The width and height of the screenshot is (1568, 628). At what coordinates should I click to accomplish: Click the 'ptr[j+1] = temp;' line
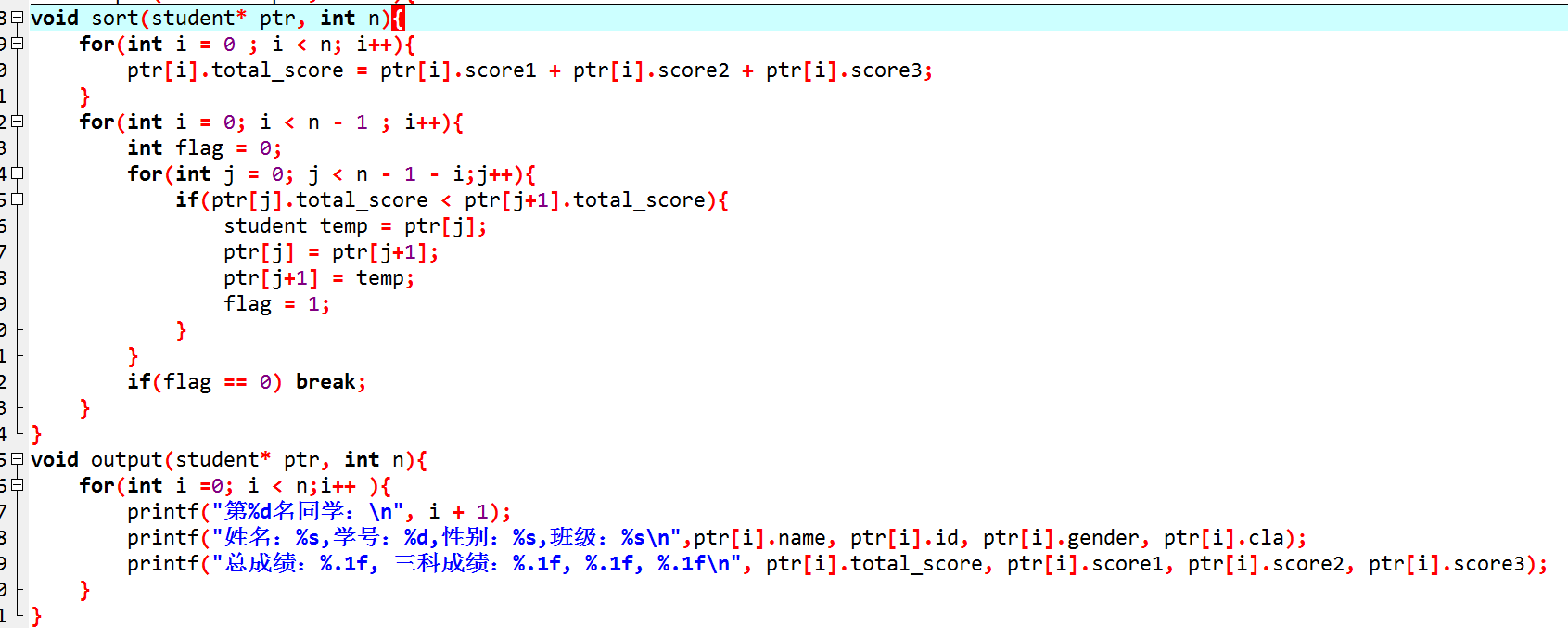coord(319,277)
